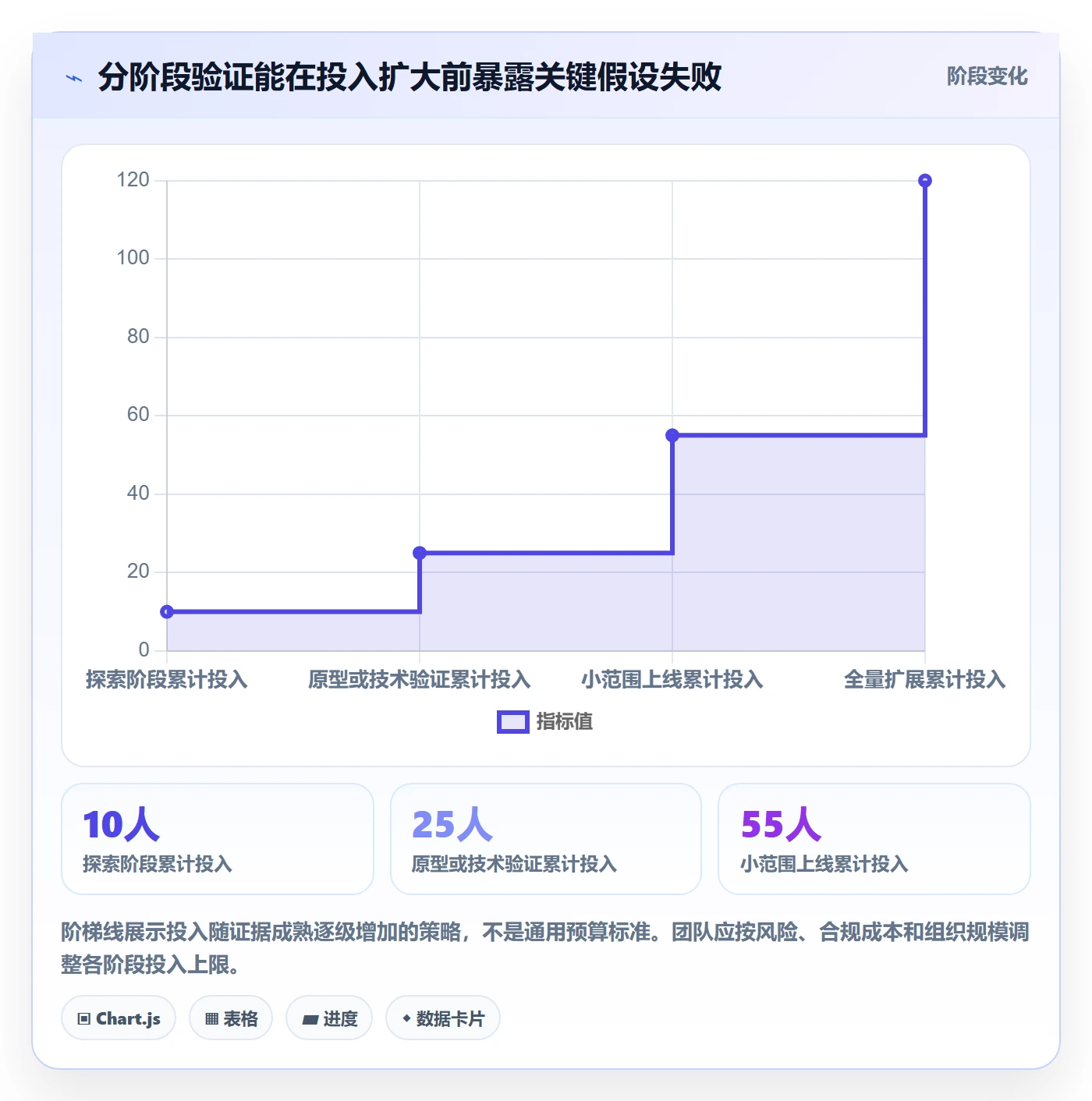The width and height of the screenshot is (1092, 1101).
Task: Click the card caption 小范围上线累计投入 under 55人
Action: [x=824, y=864]
